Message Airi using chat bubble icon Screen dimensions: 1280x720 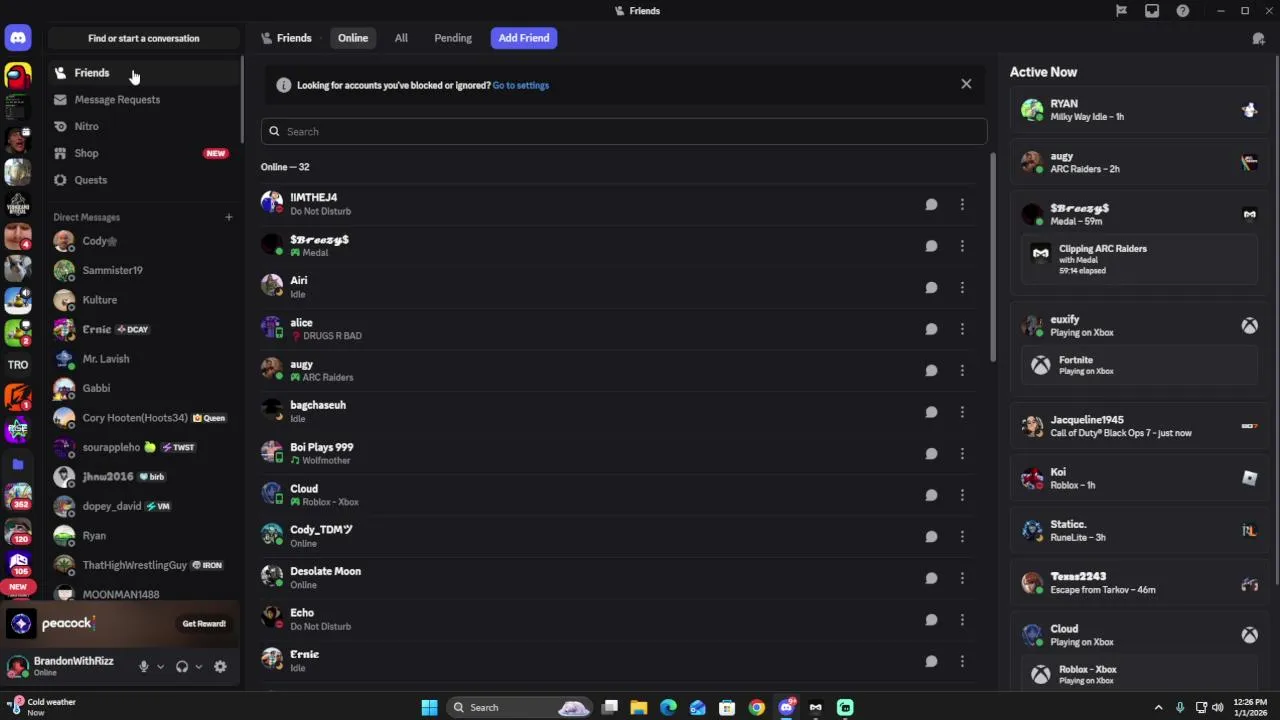931,287
